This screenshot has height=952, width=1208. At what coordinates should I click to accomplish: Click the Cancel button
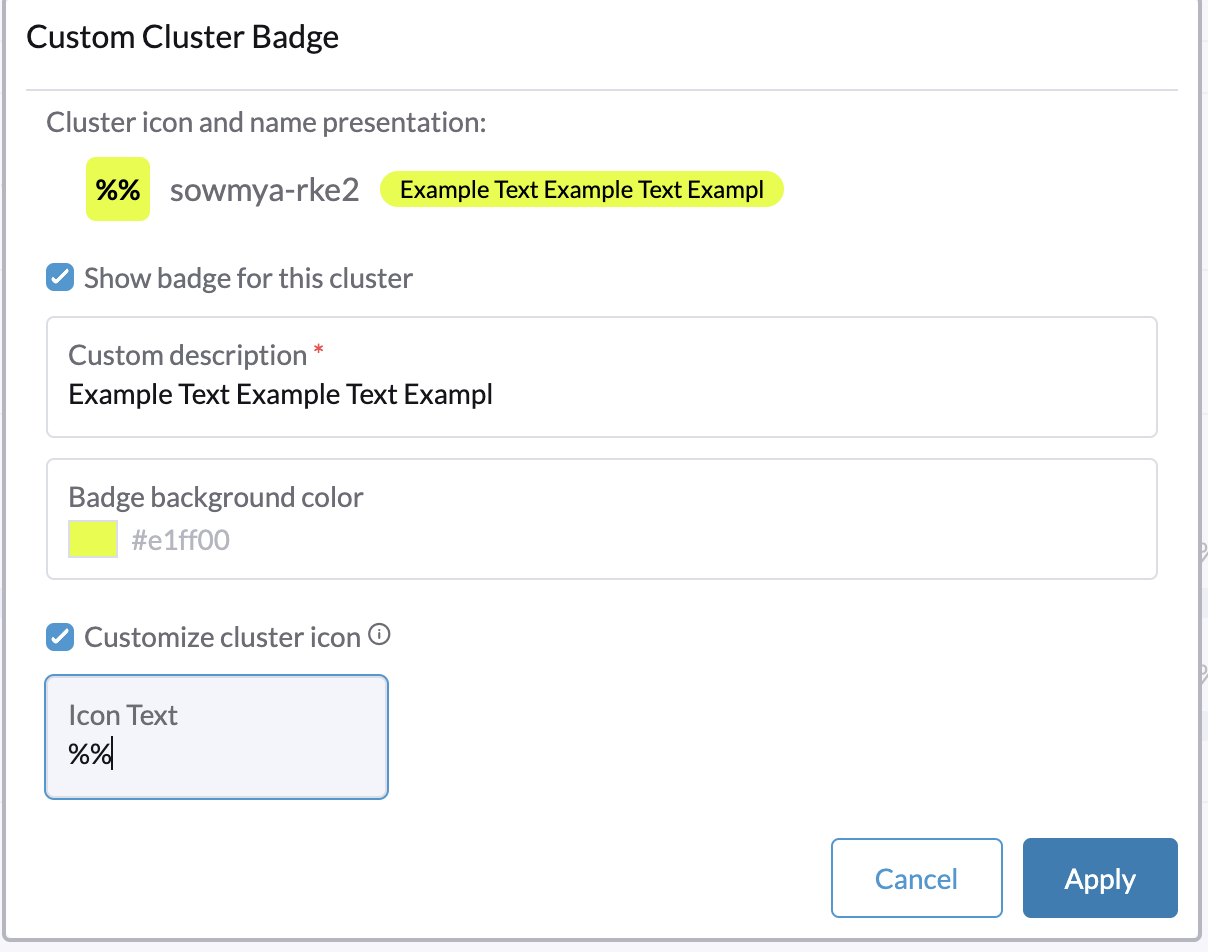pyautogui.click(x=916, y=878)
